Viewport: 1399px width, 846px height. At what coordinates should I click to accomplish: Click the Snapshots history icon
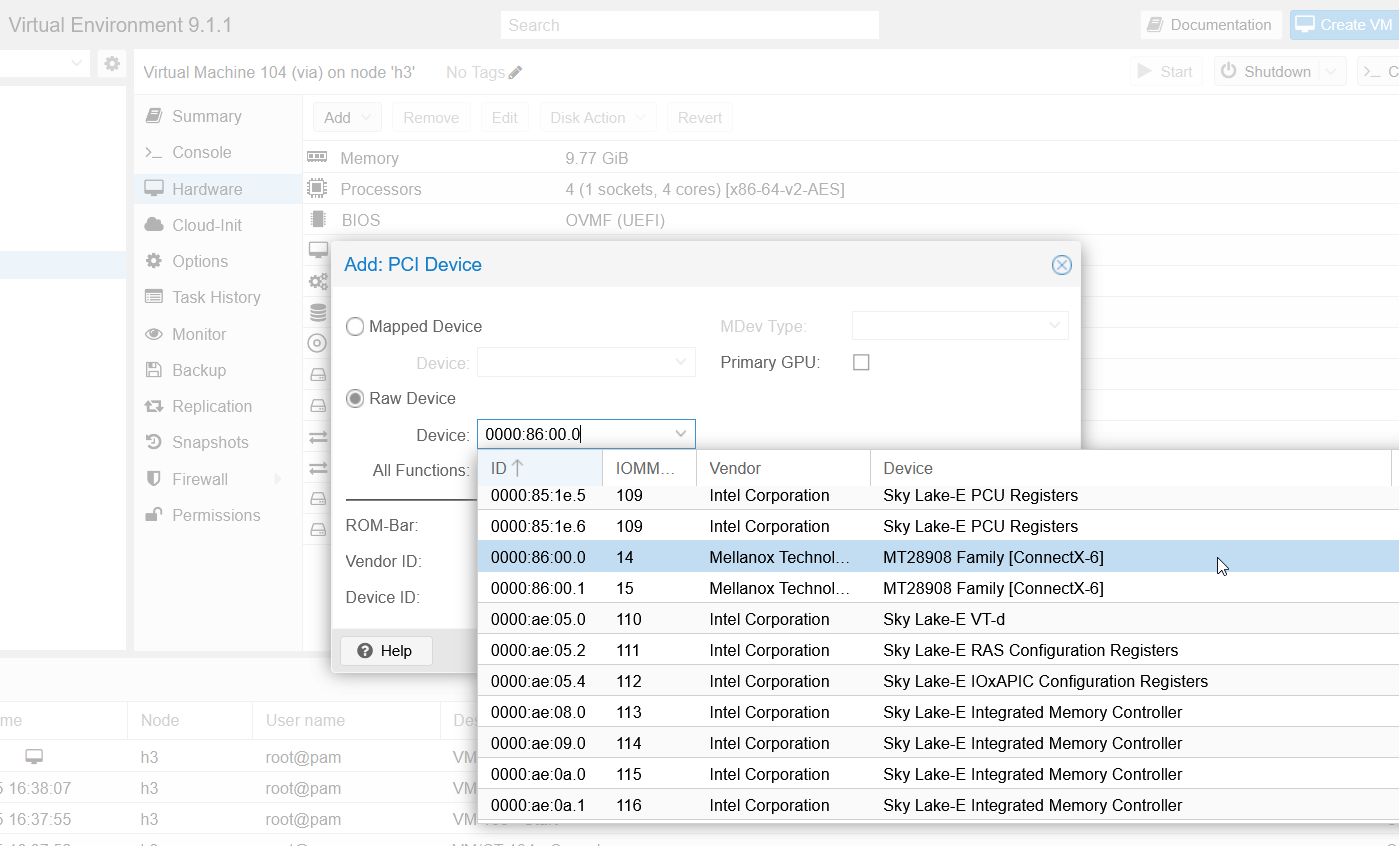point(154,442)
